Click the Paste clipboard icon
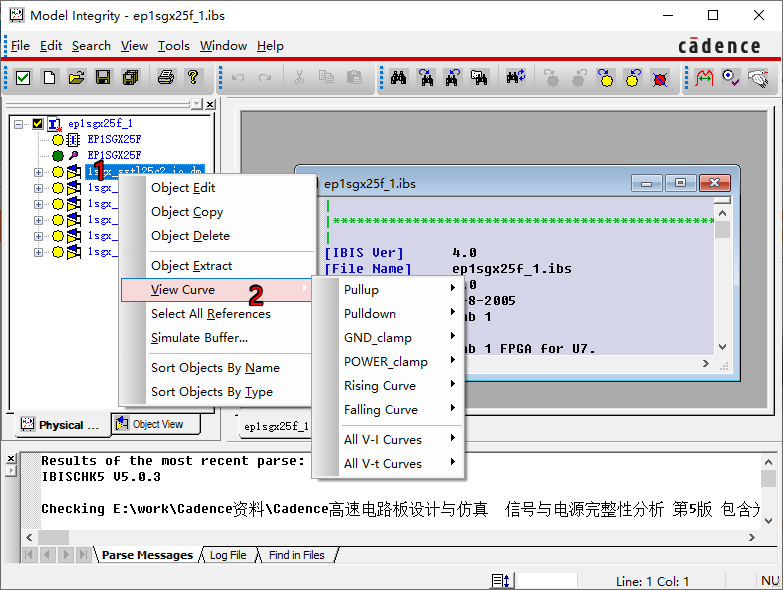This screenshot has width=783, height=590. [x=354, y=78]
